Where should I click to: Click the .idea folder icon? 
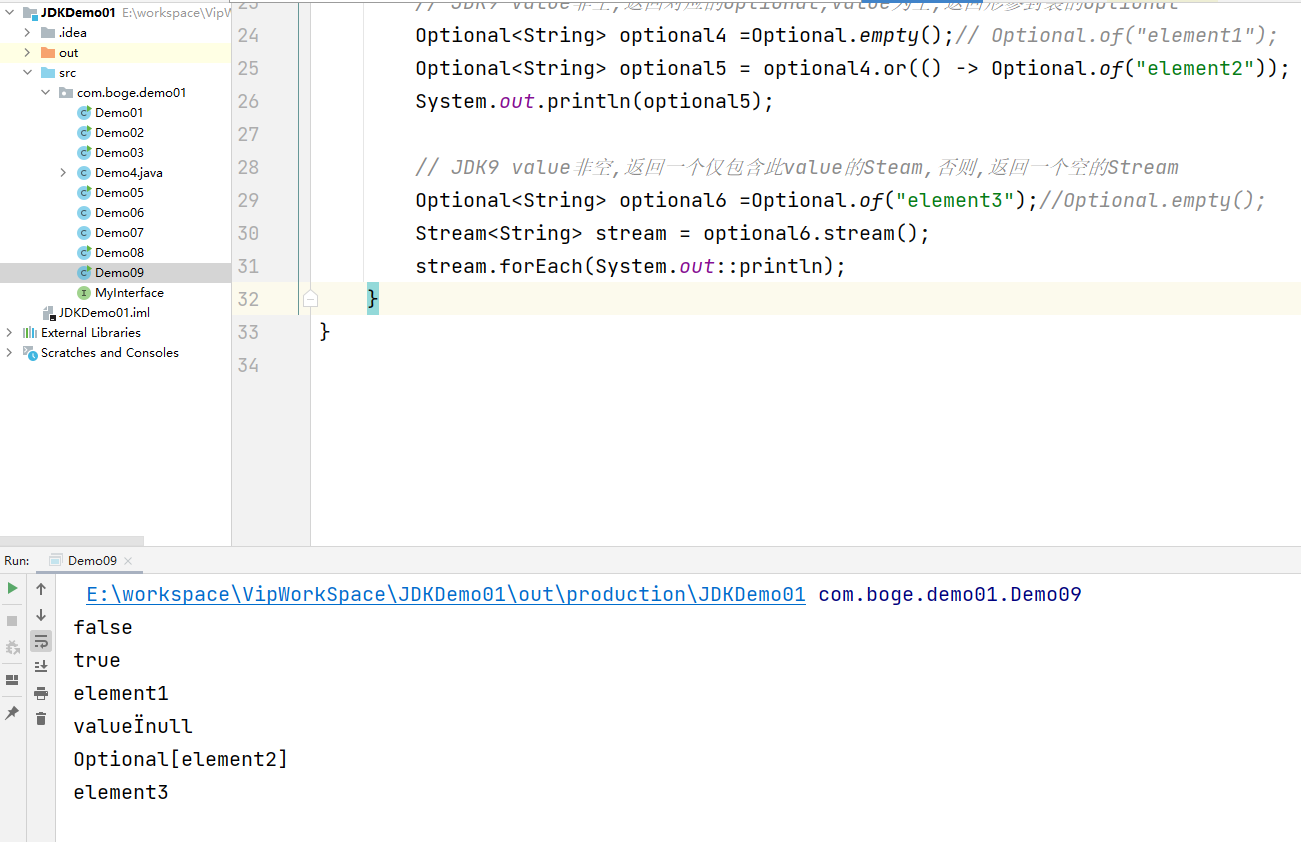[x=48, y=32]
